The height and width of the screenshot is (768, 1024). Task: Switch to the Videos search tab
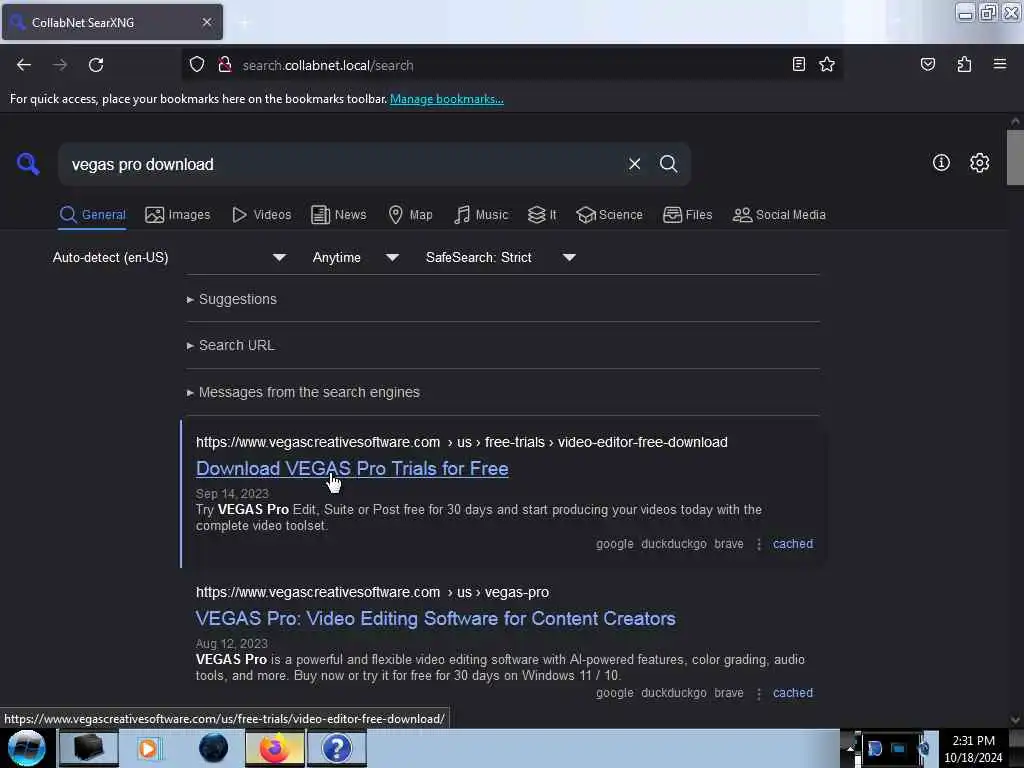coord(262,215)
